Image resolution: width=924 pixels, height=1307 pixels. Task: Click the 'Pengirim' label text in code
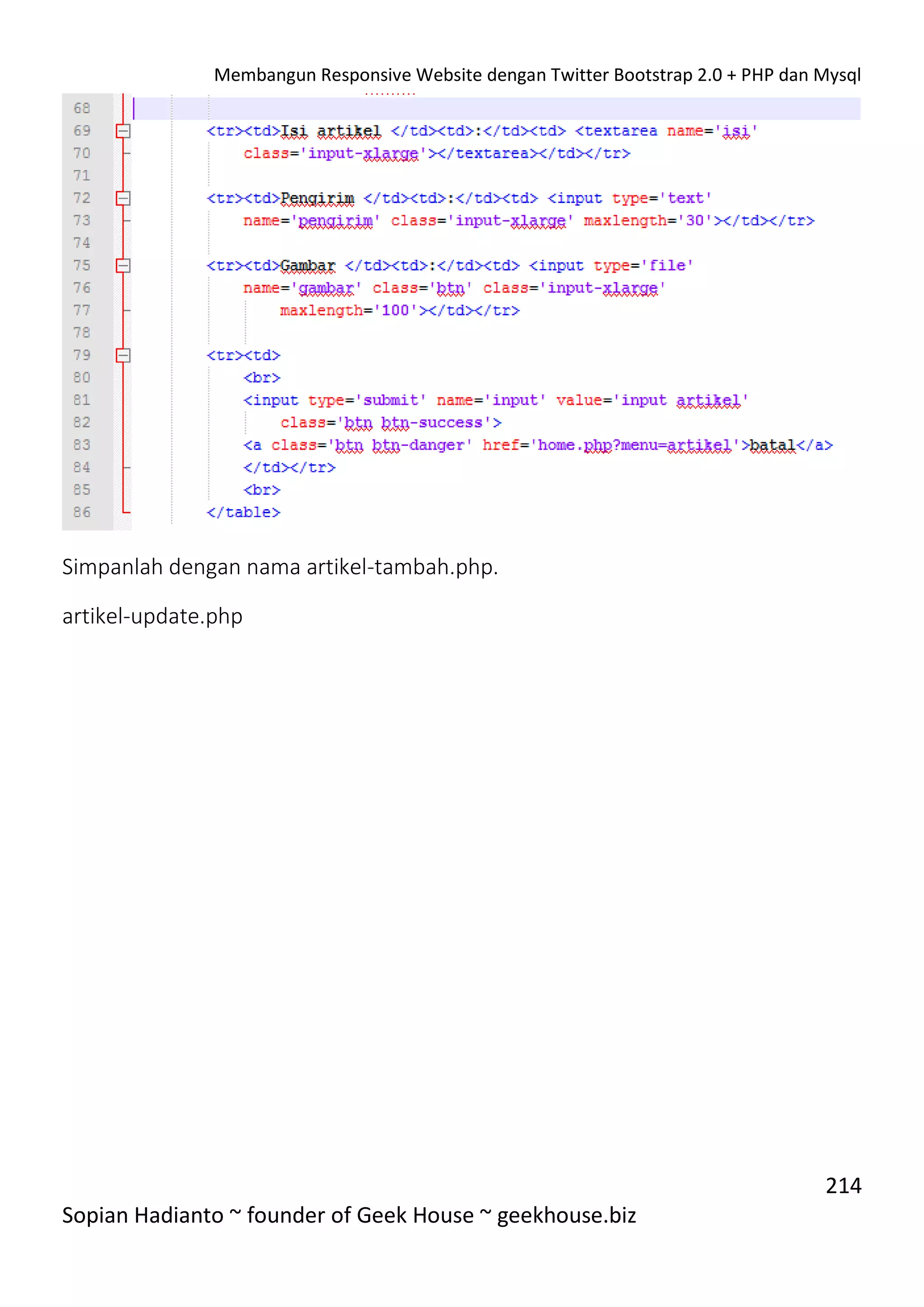click(x=318, y=199)
